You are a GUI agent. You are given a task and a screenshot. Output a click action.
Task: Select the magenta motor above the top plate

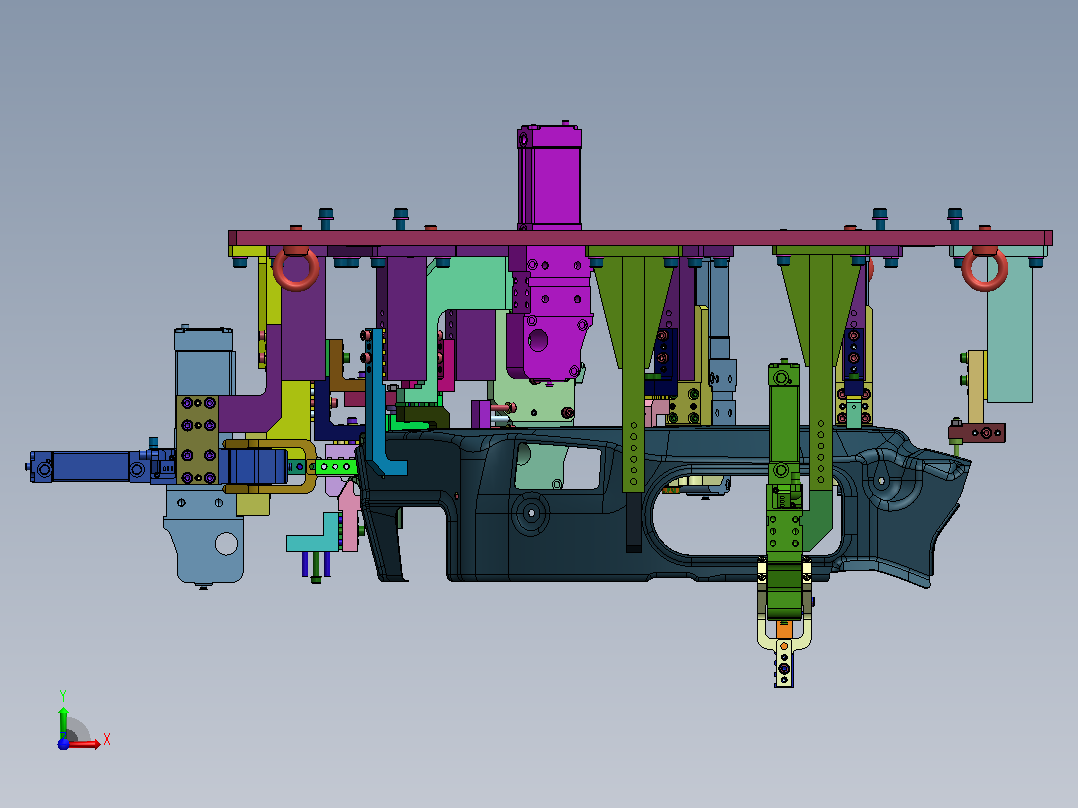tap(549, 175)
